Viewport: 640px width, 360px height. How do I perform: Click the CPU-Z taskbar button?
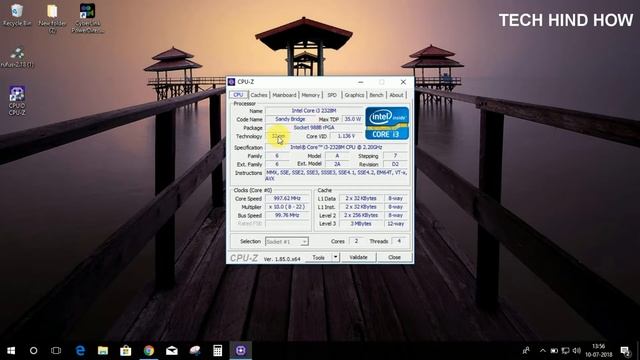241,350
